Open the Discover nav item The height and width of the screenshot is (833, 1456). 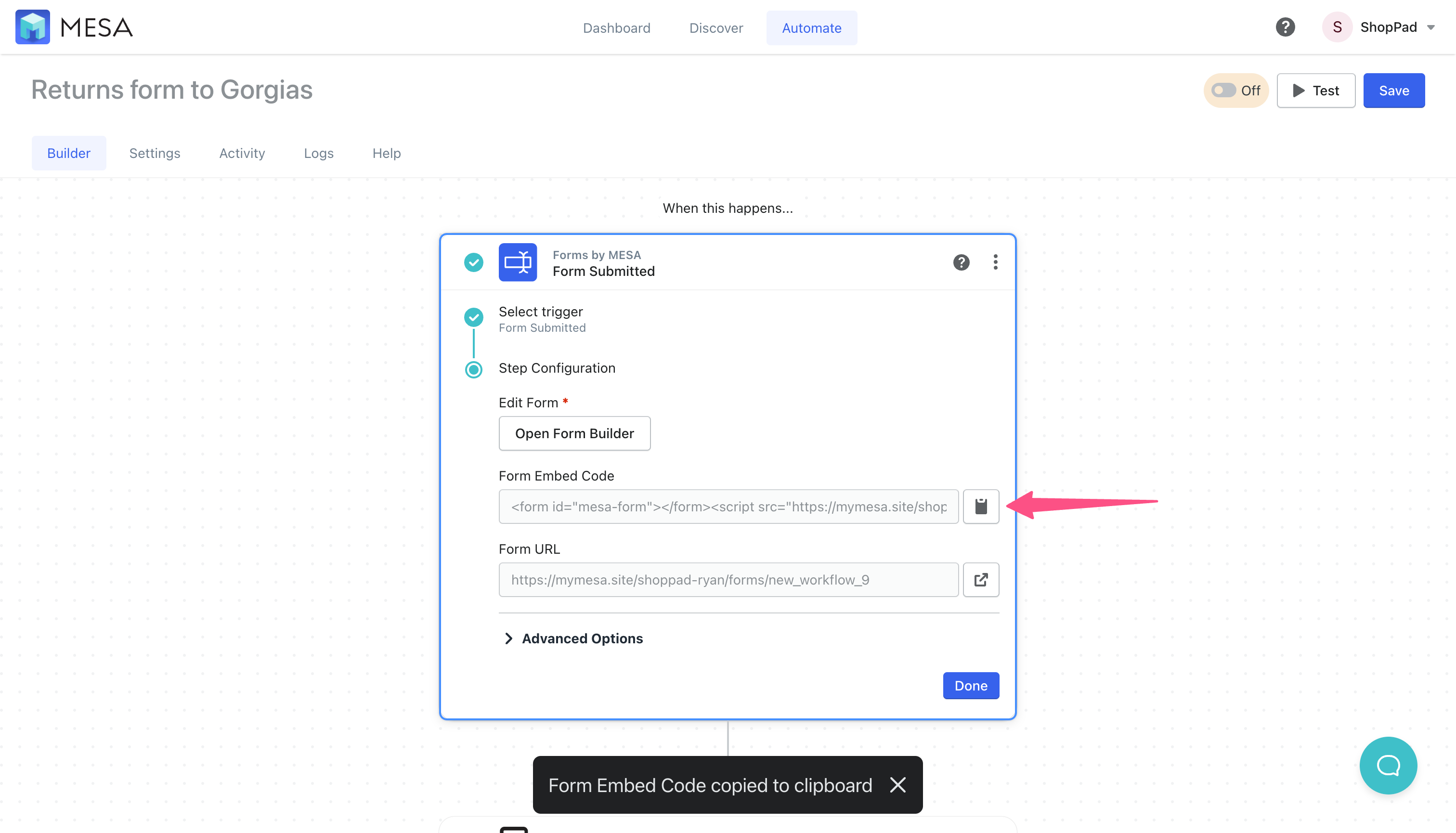[x=715, y=27]
